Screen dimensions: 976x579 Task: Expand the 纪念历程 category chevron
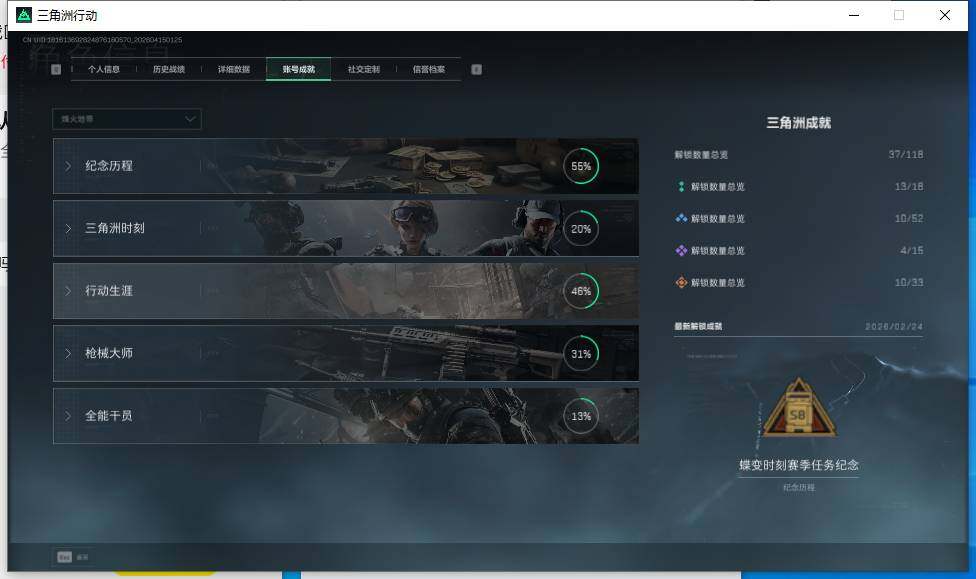(68, 166)
